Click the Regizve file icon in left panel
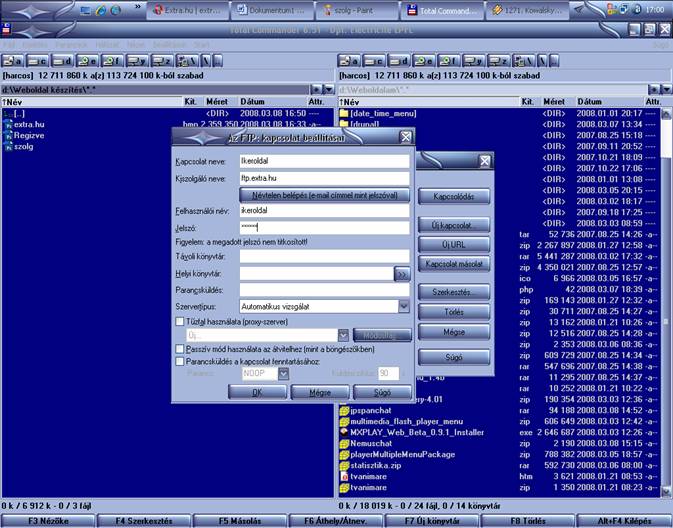The width and height of the screenshot is (673, 528). coord(7,134)
